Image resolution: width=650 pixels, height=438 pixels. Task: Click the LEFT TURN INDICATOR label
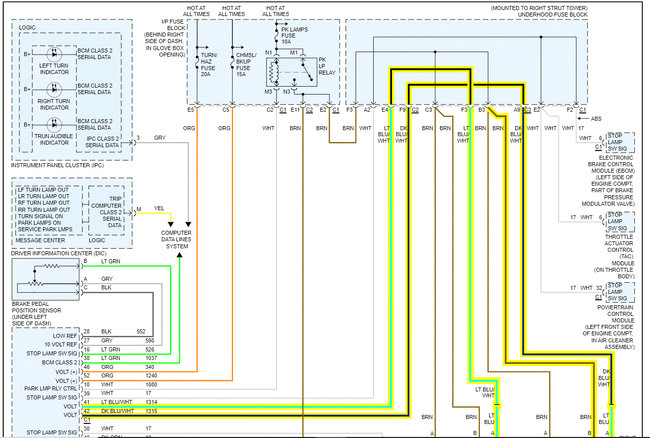click(54, 69)
